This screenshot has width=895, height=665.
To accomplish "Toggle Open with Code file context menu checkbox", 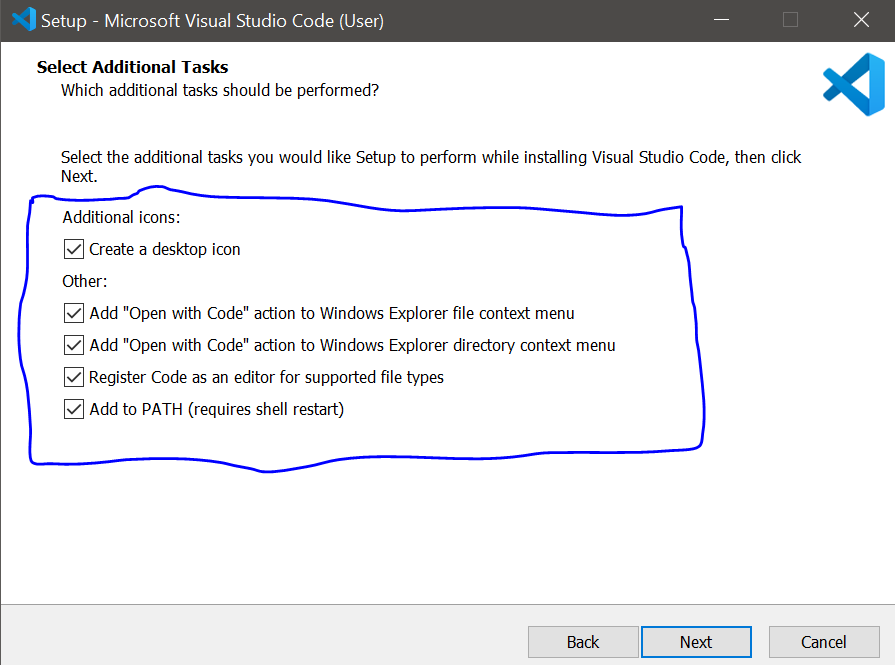I will coord(74,313).
